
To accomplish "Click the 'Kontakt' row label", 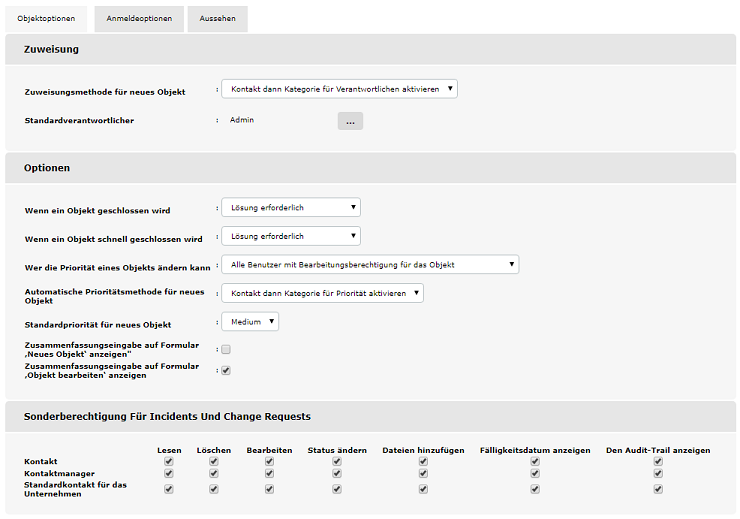I will click(41, 461).
